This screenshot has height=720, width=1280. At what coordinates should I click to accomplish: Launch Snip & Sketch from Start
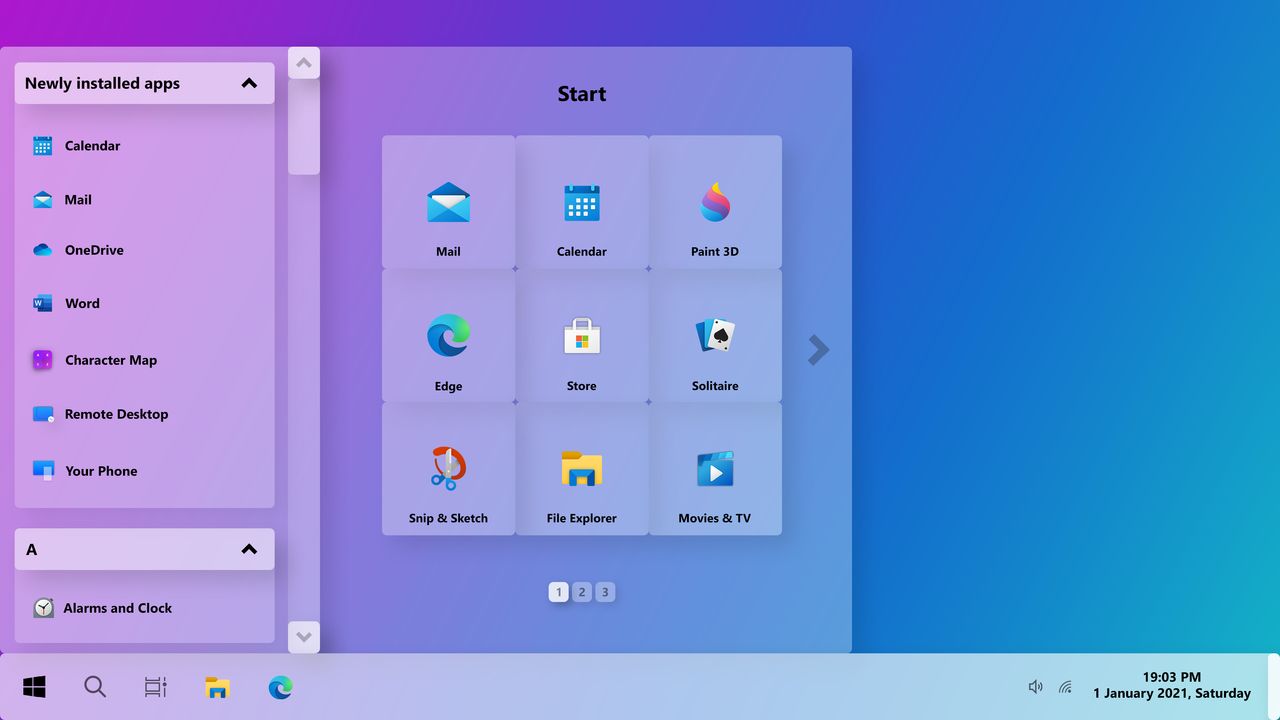click(x=448, y=468)
